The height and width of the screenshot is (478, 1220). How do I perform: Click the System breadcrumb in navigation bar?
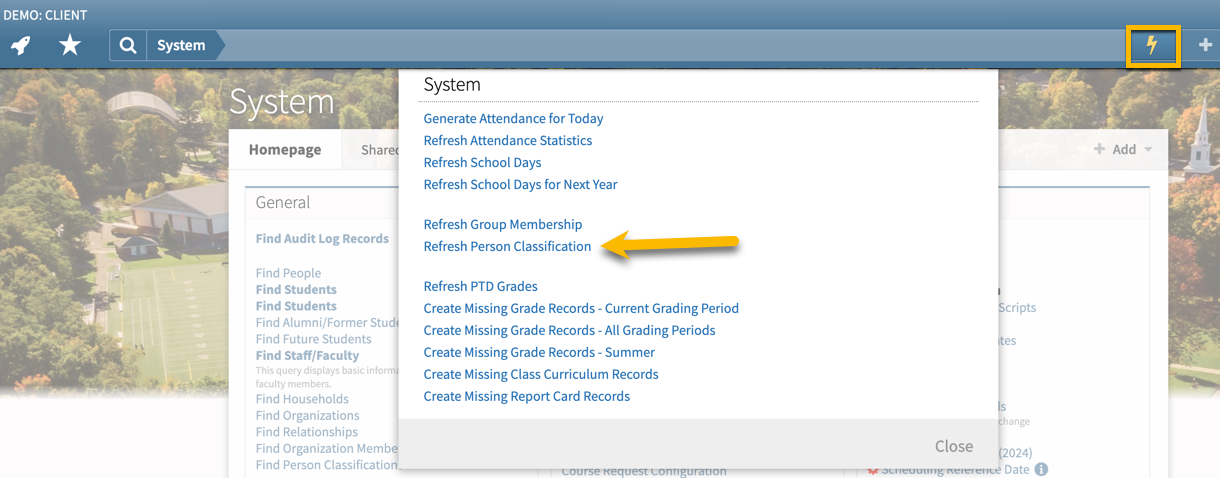(x=181, y=45)
